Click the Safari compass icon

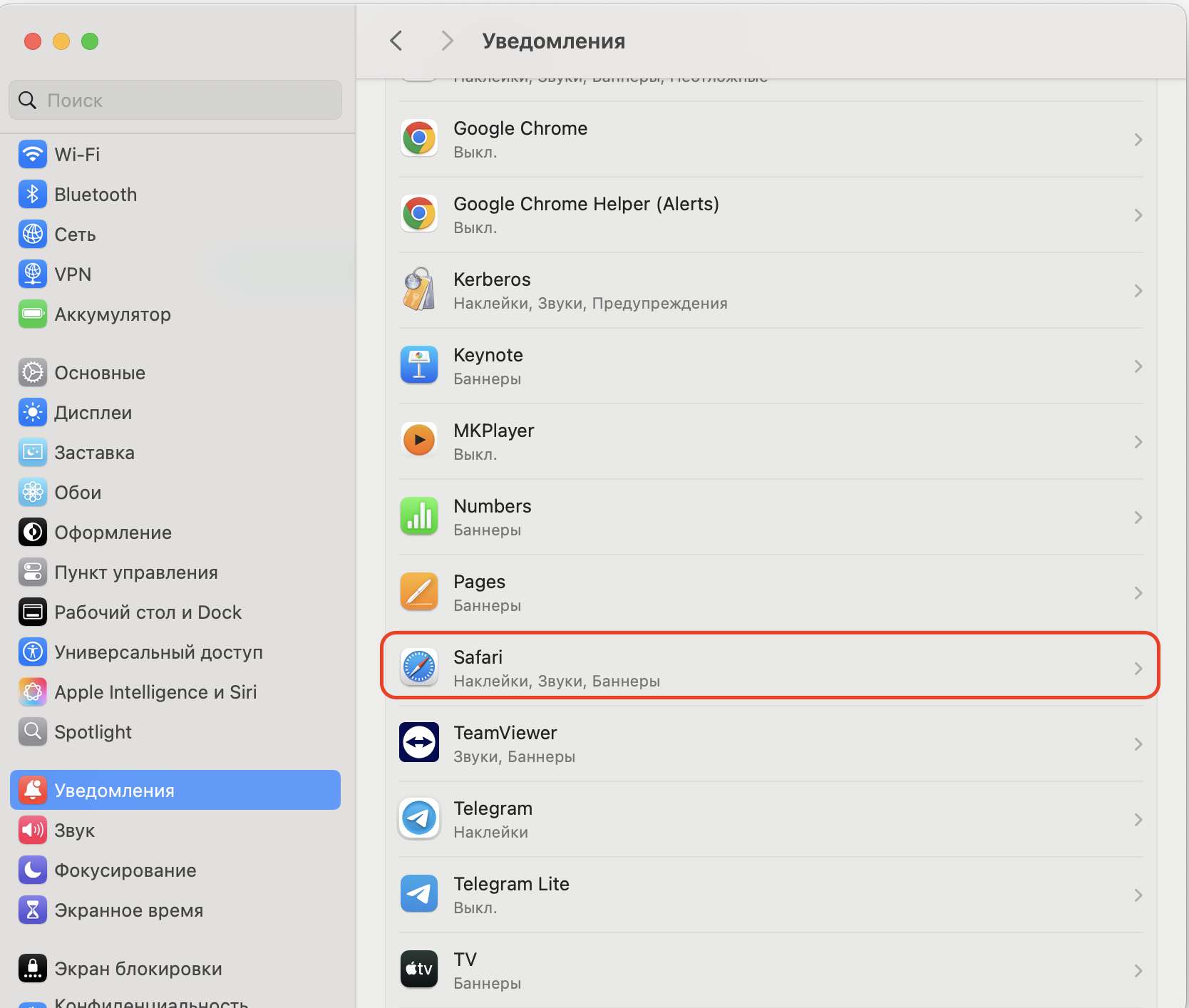[419, 667]
